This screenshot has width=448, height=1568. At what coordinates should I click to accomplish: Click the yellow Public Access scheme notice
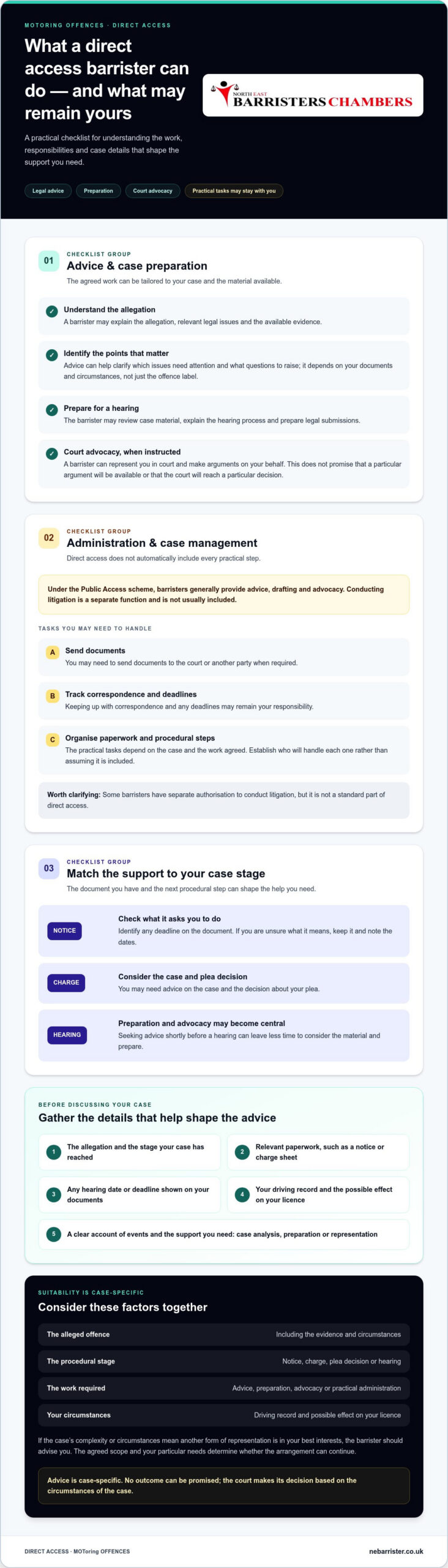pos(224,595)
